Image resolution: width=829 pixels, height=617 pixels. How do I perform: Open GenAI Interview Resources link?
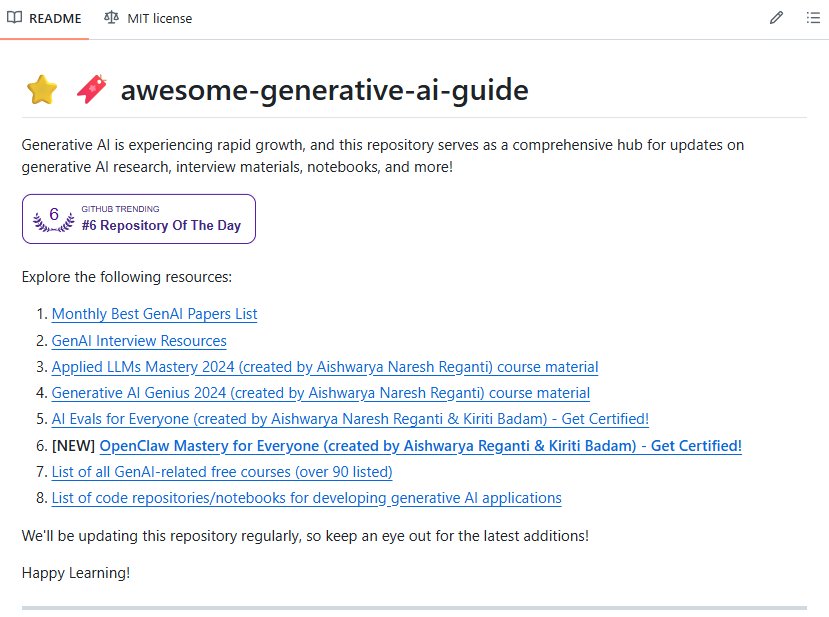(x=139, y=341)
